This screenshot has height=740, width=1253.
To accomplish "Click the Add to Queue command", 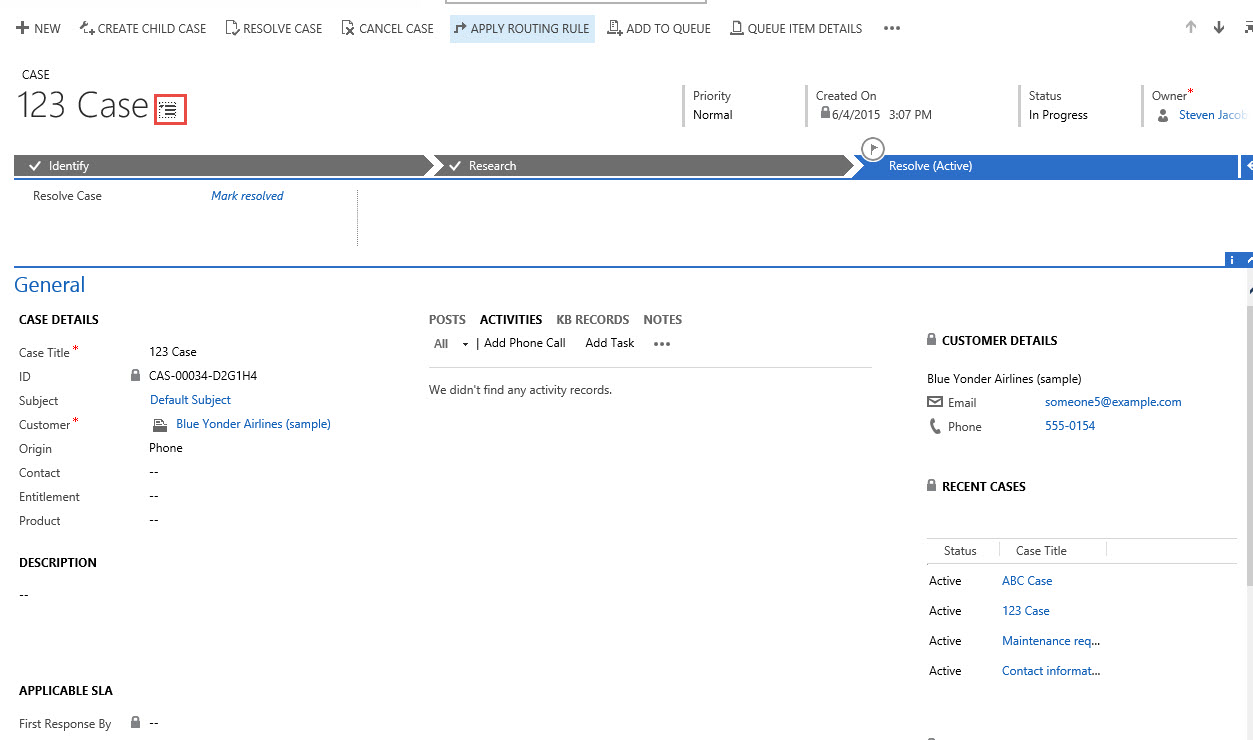I will pos(659,28).
